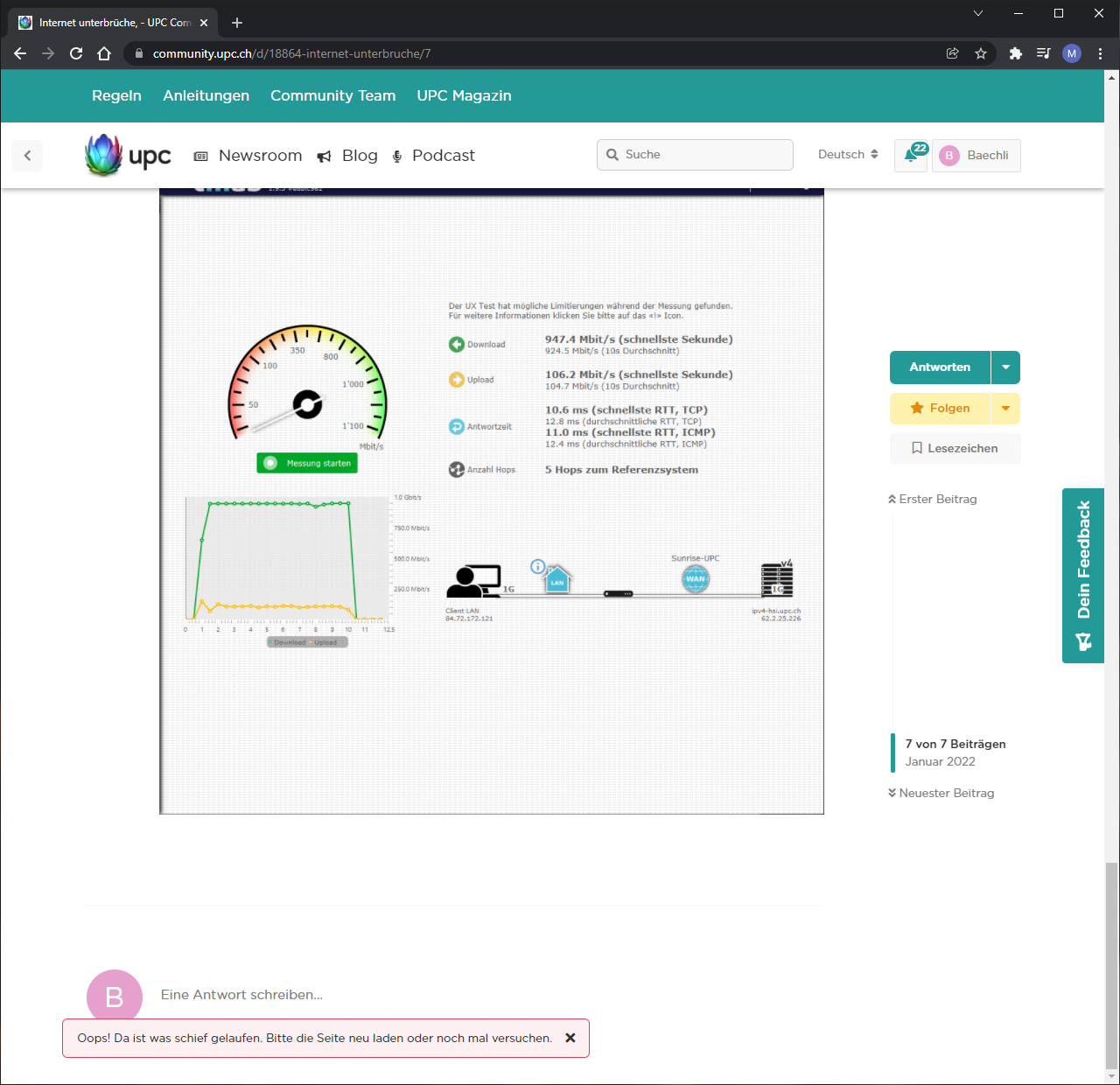Click the Antworten reply button
This screenshot has width=1120, height=1085.
[x=940, y=367]
